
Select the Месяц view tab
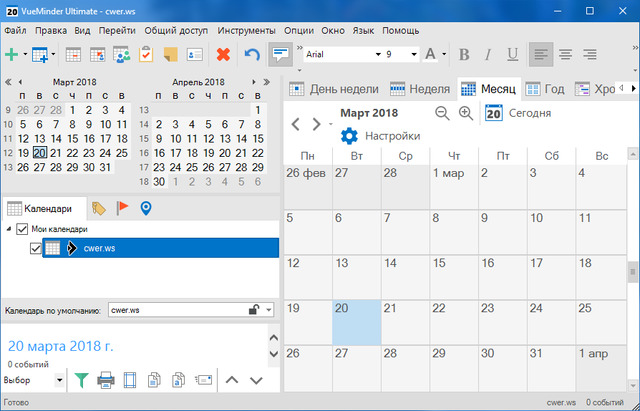(489, 89)
